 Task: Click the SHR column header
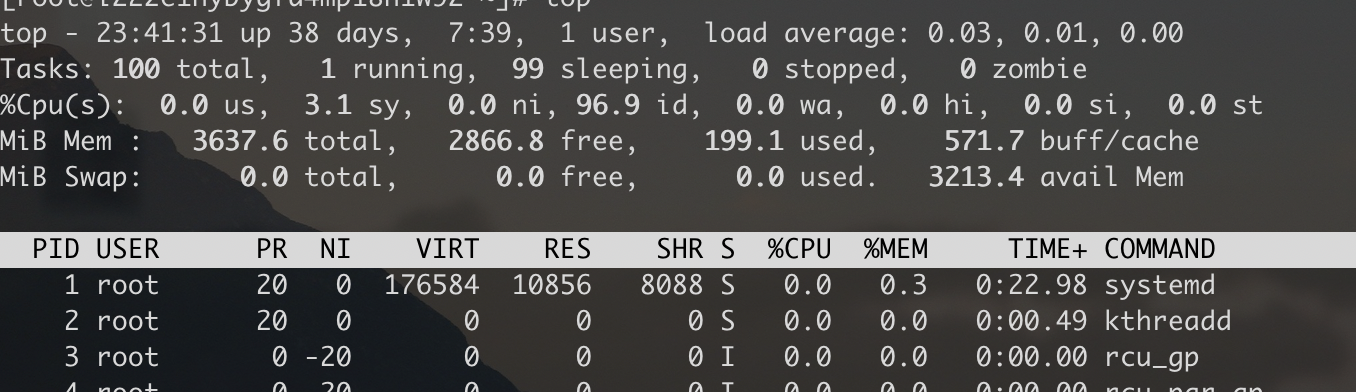[x=680, y=249]
